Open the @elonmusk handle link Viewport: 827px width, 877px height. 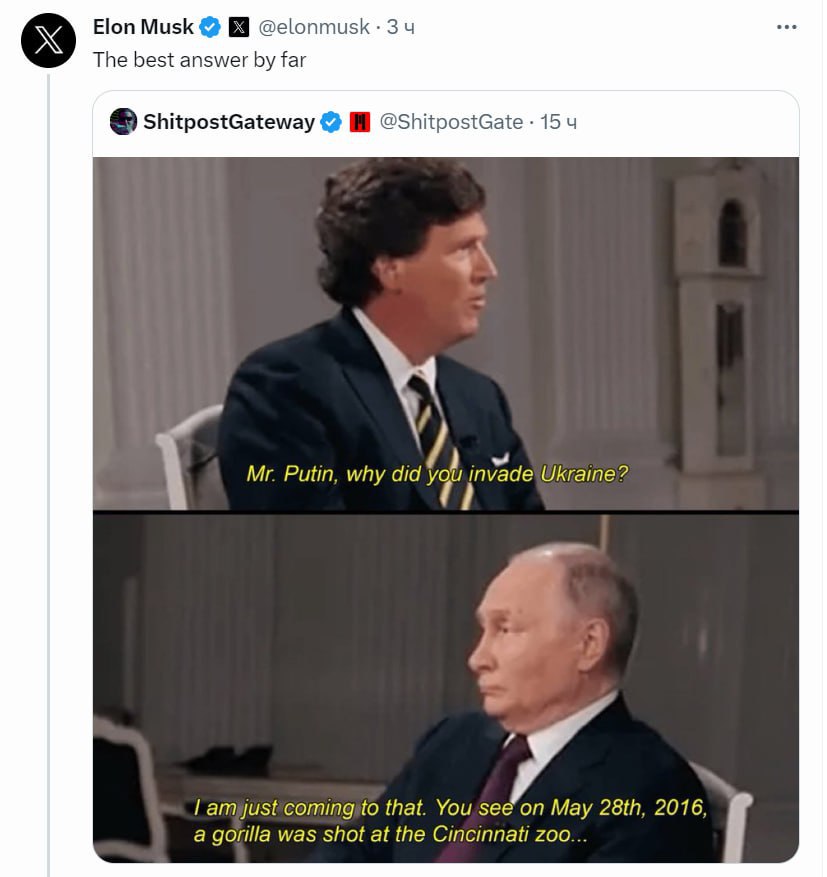pos(314,27)
